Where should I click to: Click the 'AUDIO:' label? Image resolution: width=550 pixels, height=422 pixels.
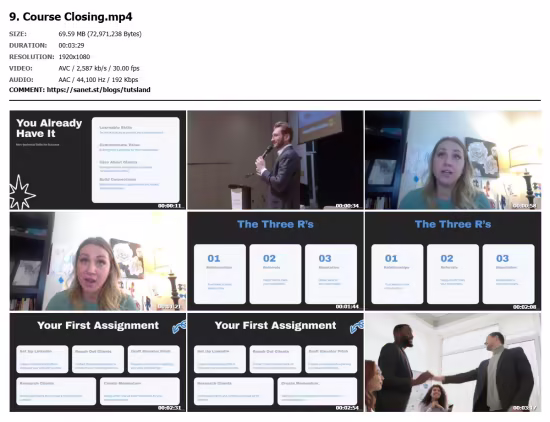(x=21, y=80)
